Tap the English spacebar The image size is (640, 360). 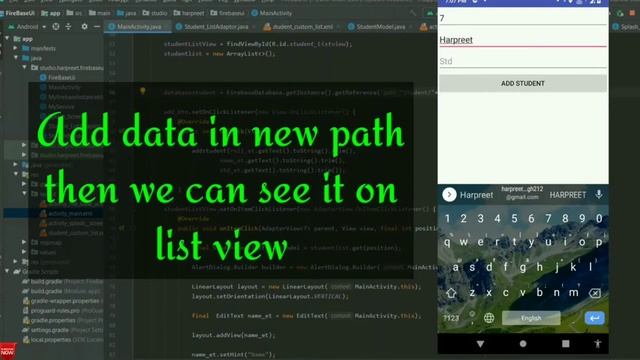coord(531,318)
